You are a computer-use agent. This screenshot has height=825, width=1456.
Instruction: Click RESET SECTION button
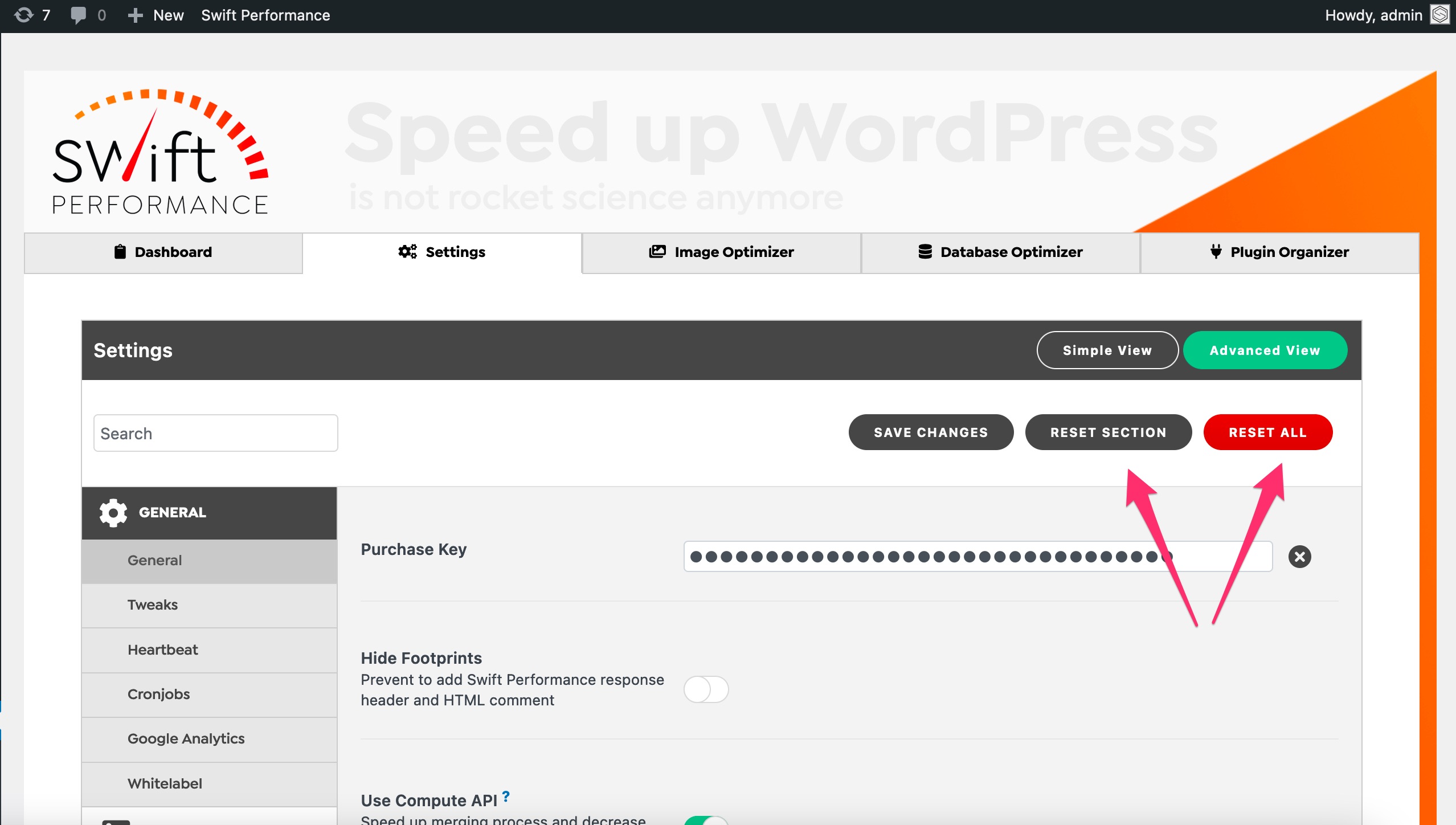tap(1109, 432)
